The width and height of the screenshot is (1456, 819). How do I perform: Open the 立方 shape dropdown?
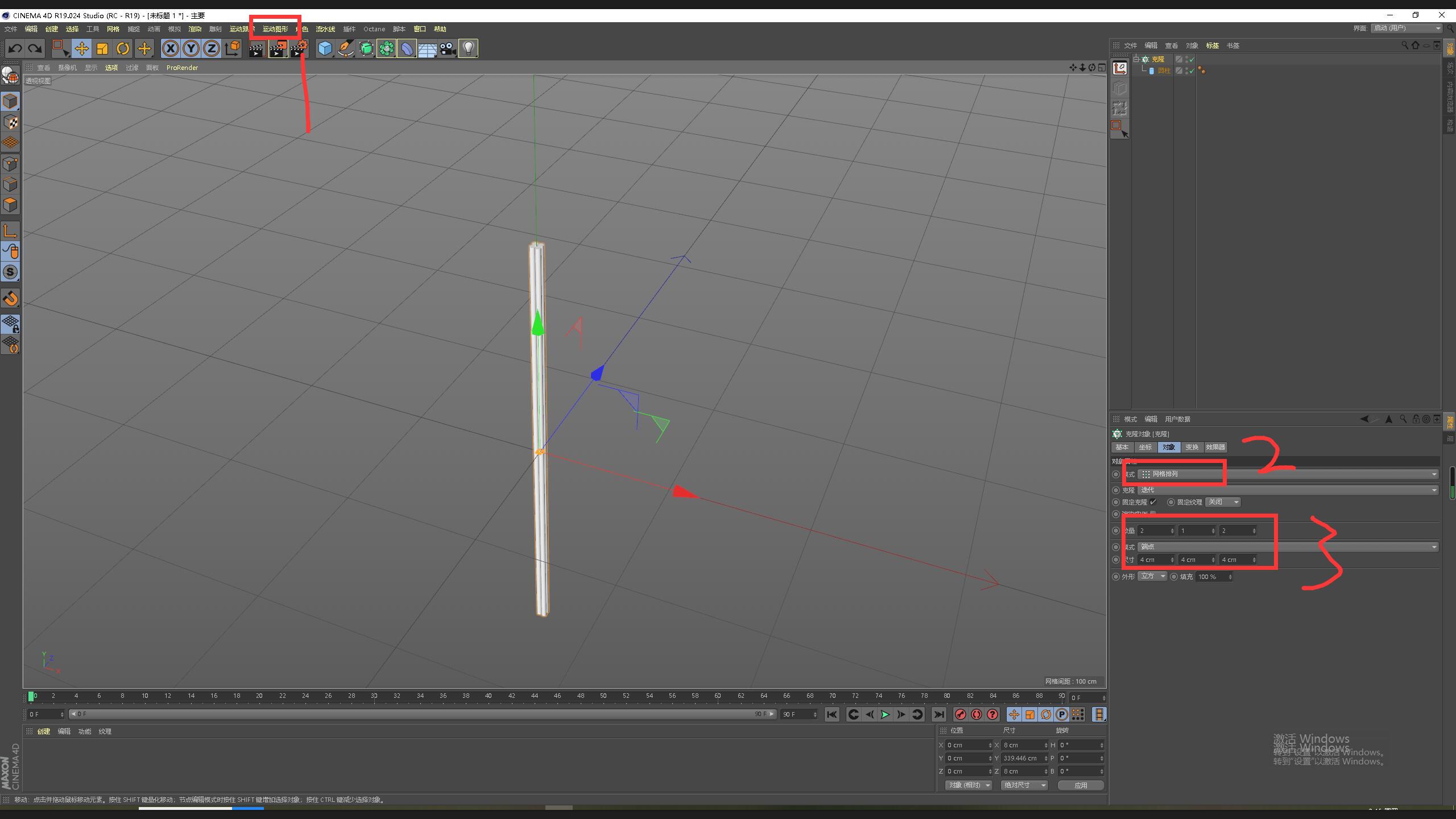[1152, 577]
